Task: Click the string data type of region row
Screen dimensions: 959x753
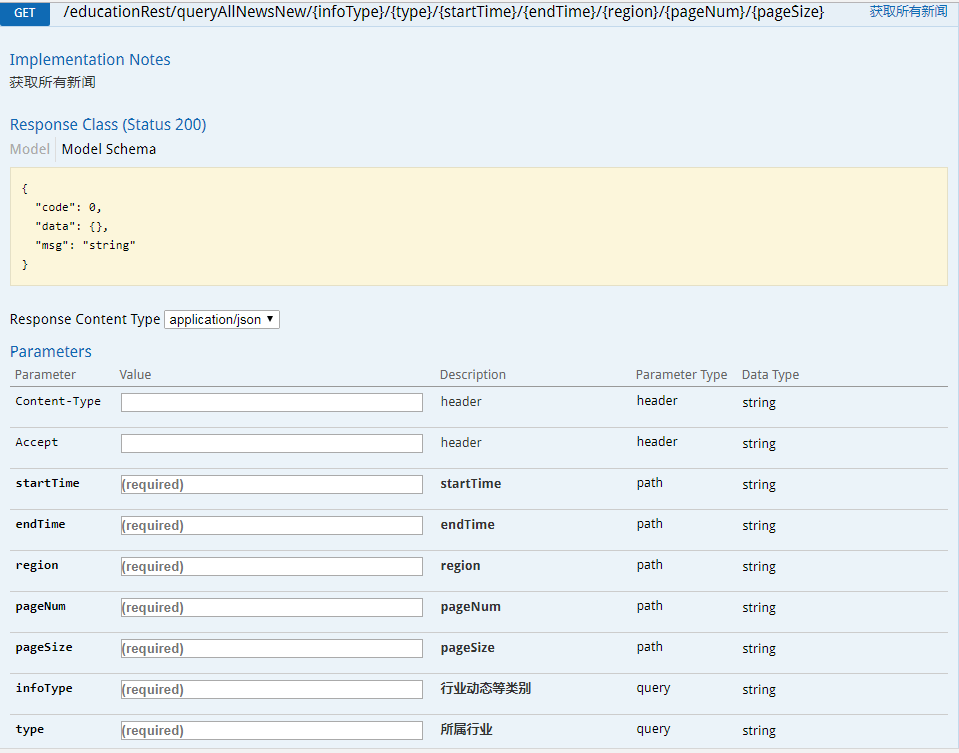Action: [x=759, y=566]
